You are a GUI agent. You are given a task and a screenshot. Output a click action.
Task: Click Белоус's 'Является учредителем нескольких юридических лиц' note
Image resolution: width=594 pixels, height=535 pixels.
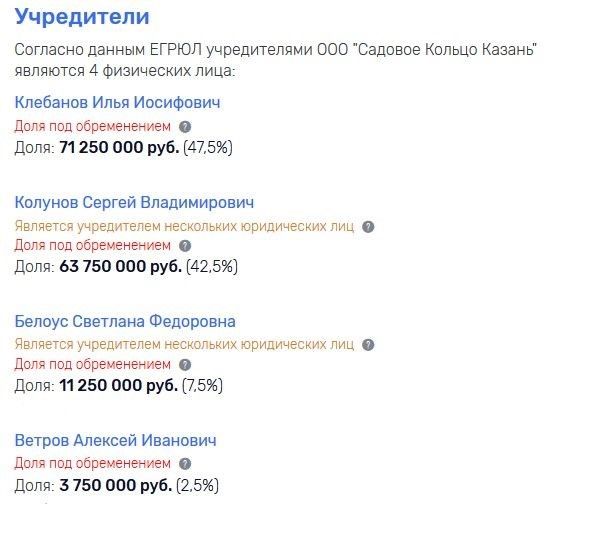tap(184, 345)
